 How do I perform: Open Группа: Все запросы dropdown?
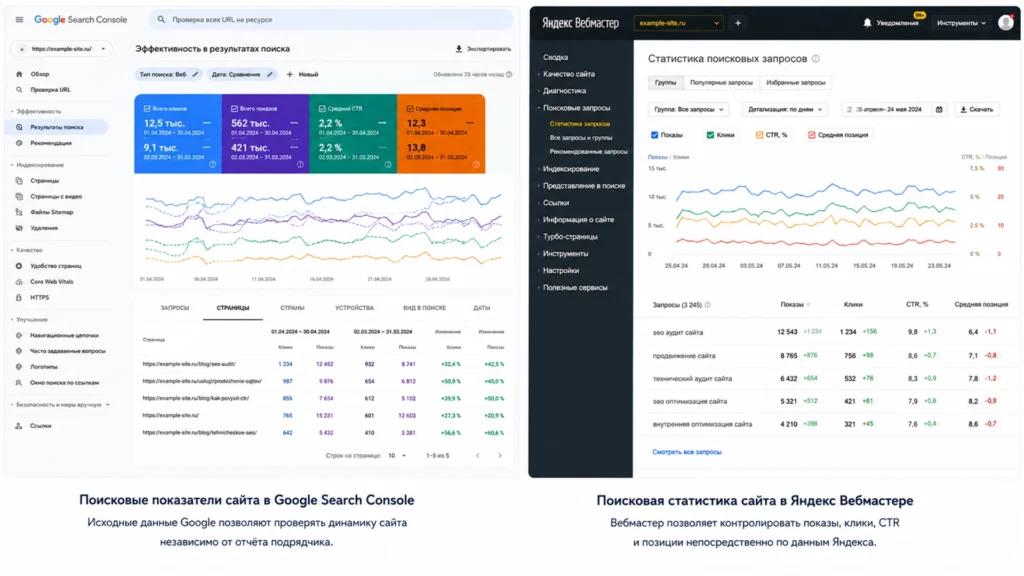(x=688, y=110)
